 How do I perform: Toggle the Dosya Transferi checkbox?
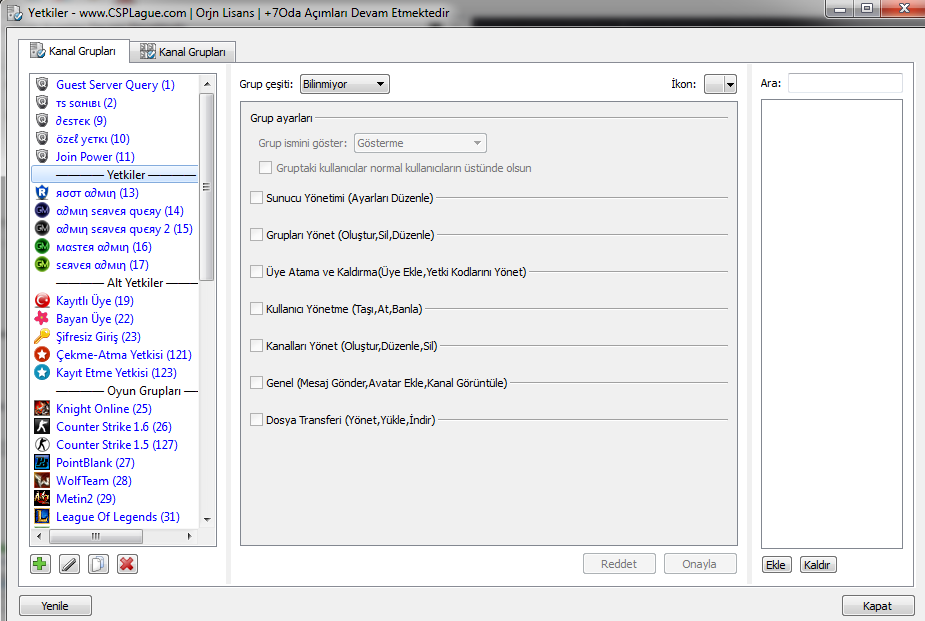(257, 421)
